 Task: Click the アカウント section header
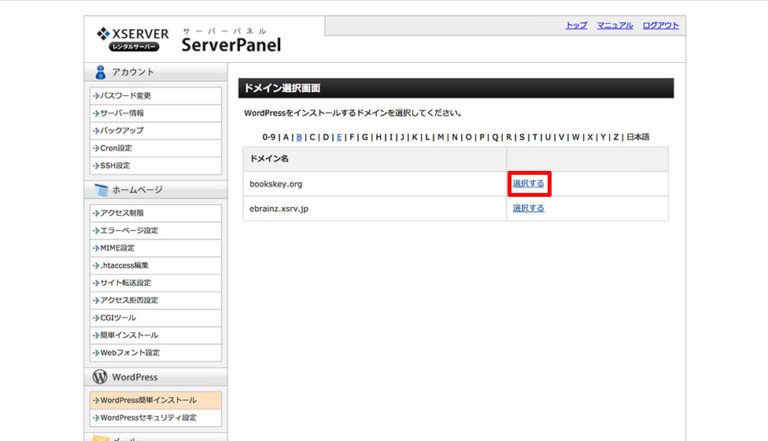(x=155, y=72)
